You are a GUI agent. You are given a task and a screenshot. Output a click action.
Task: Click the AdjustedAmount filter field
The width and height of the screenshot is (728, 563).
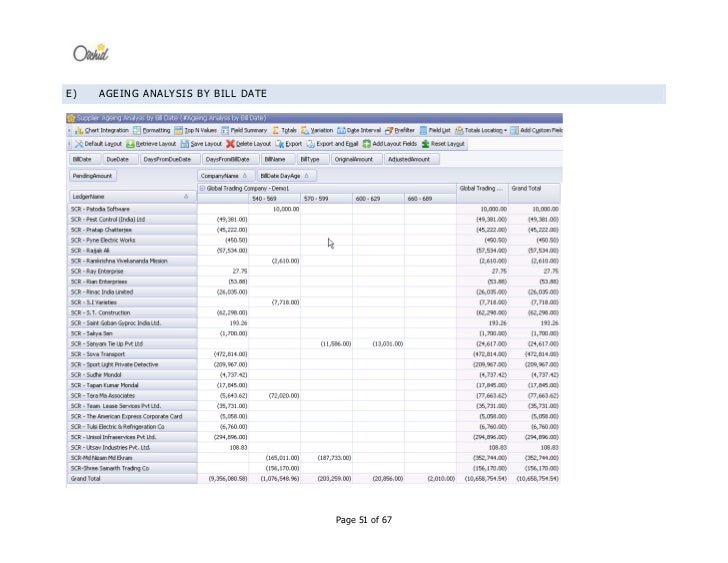pos(411,159)
